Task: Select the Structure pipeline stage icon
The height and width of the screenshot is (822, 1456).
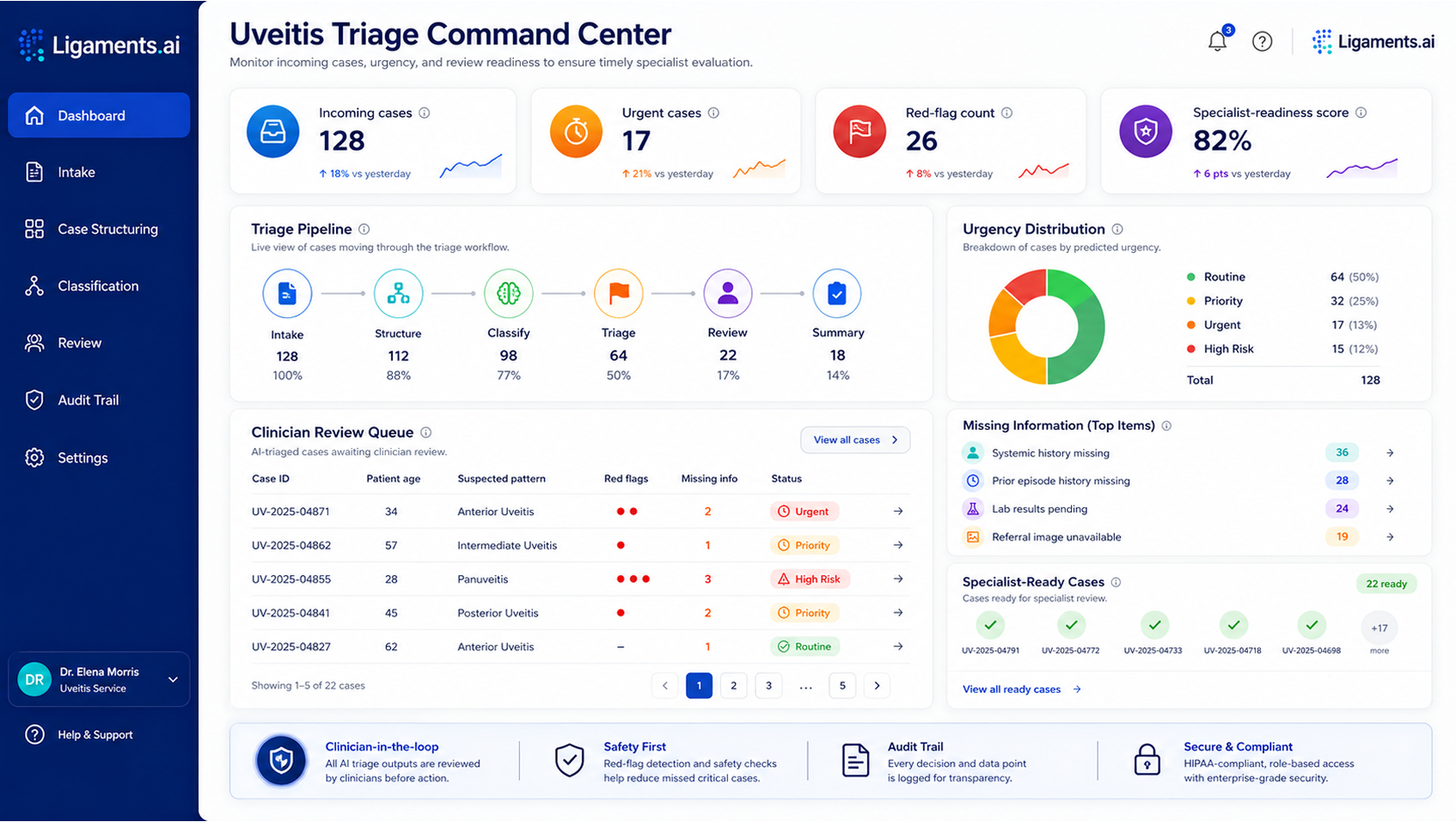Action: click(398, 293)
